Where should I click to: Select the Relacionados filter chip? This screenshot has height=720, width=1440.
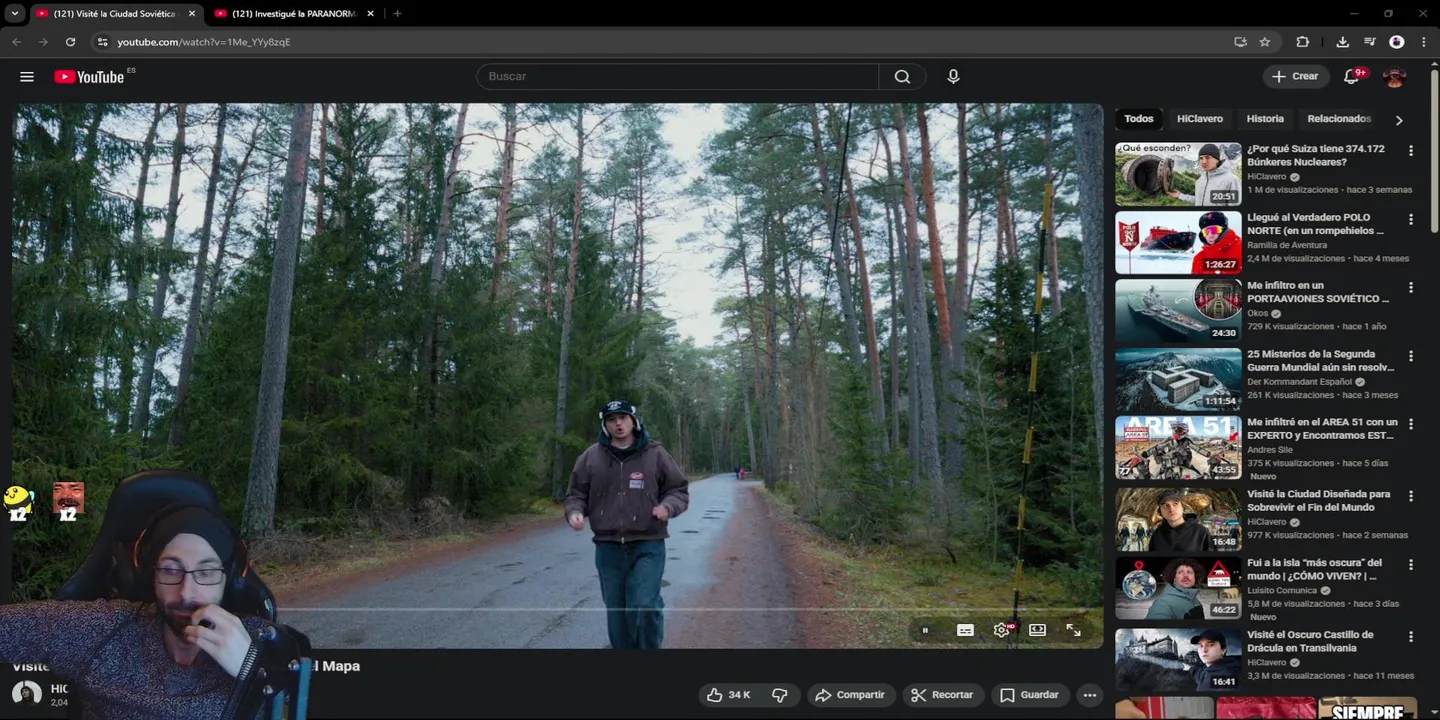pyautogui.click(x=1339, y=119)
